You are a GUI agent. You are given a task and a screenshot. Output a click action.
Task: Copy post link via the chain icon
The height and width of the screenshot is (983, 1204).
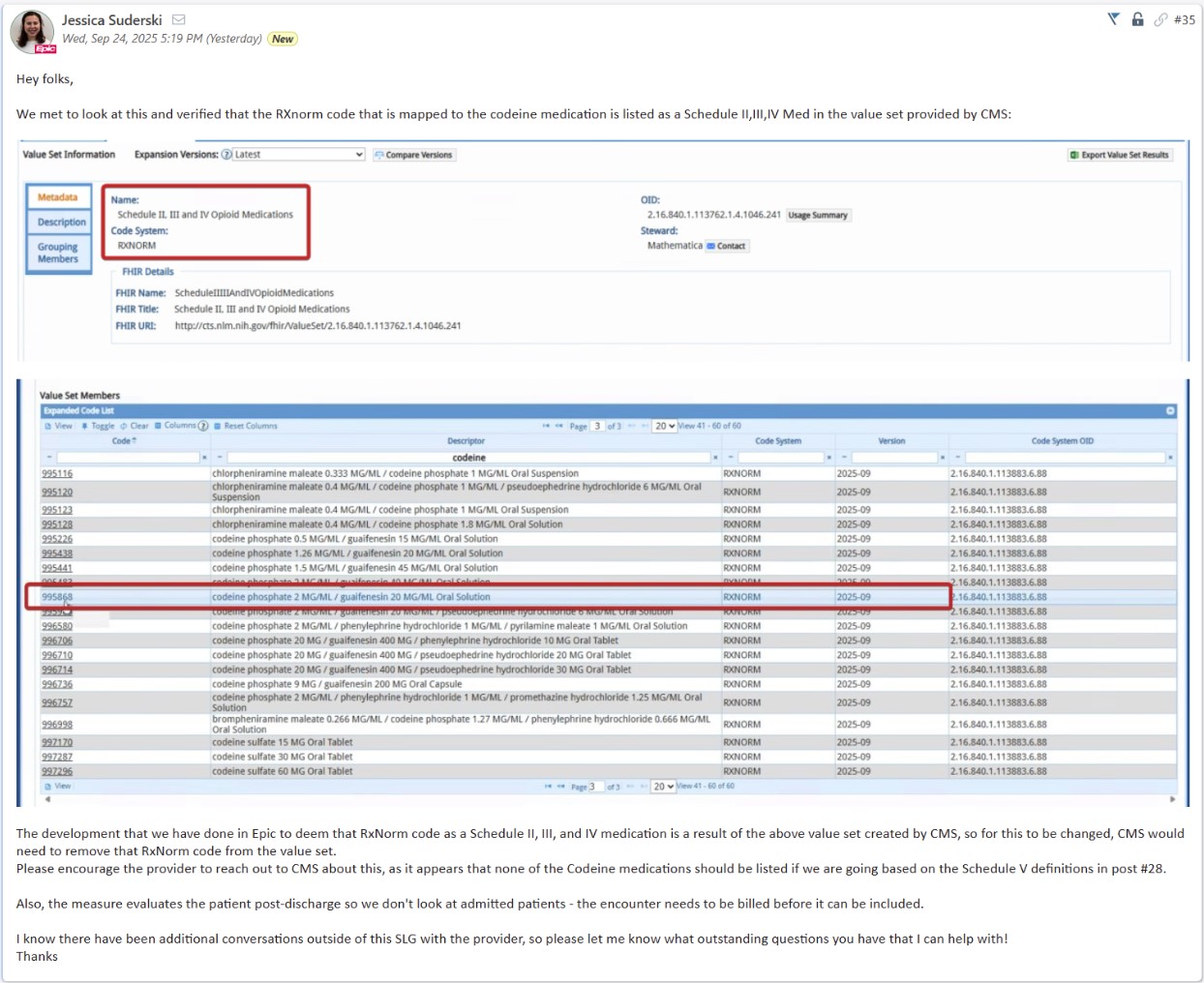point(1160,19)
